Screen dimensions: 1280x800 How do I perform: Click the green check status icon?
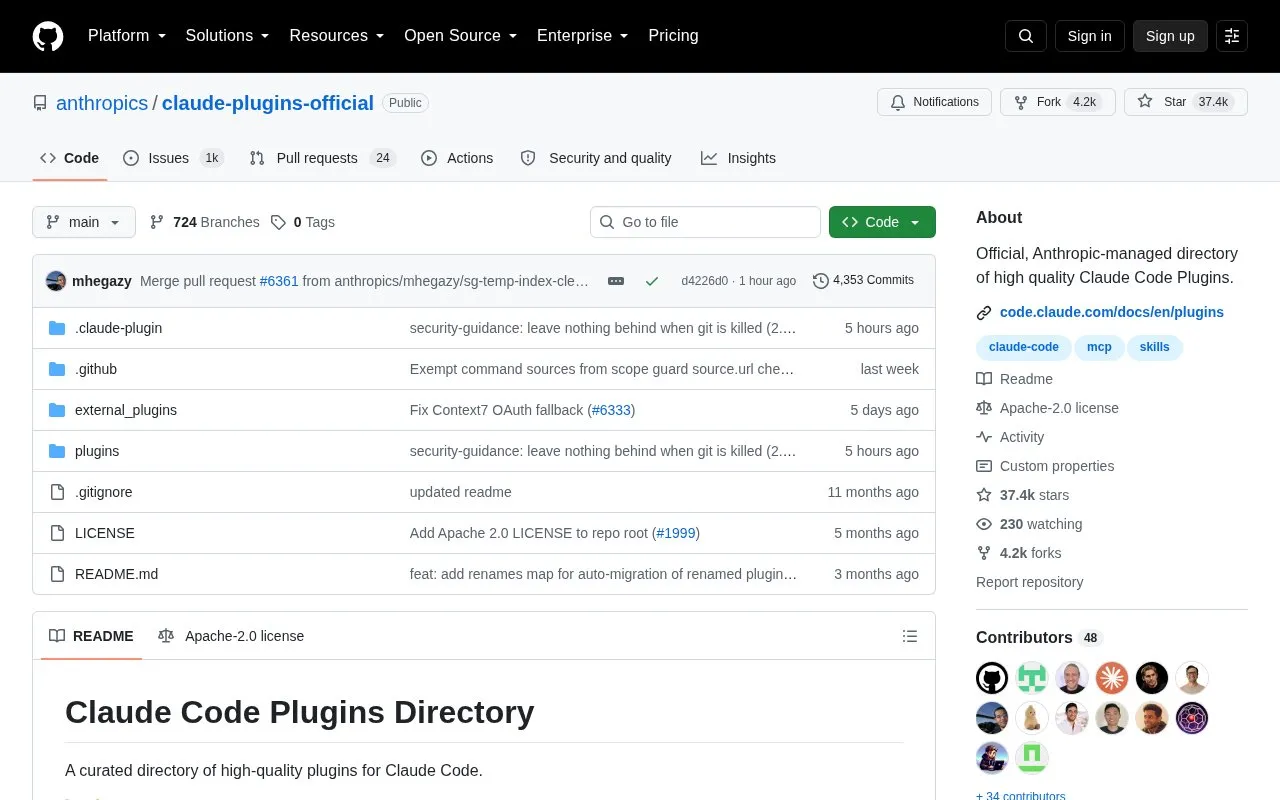coord(652,281)
